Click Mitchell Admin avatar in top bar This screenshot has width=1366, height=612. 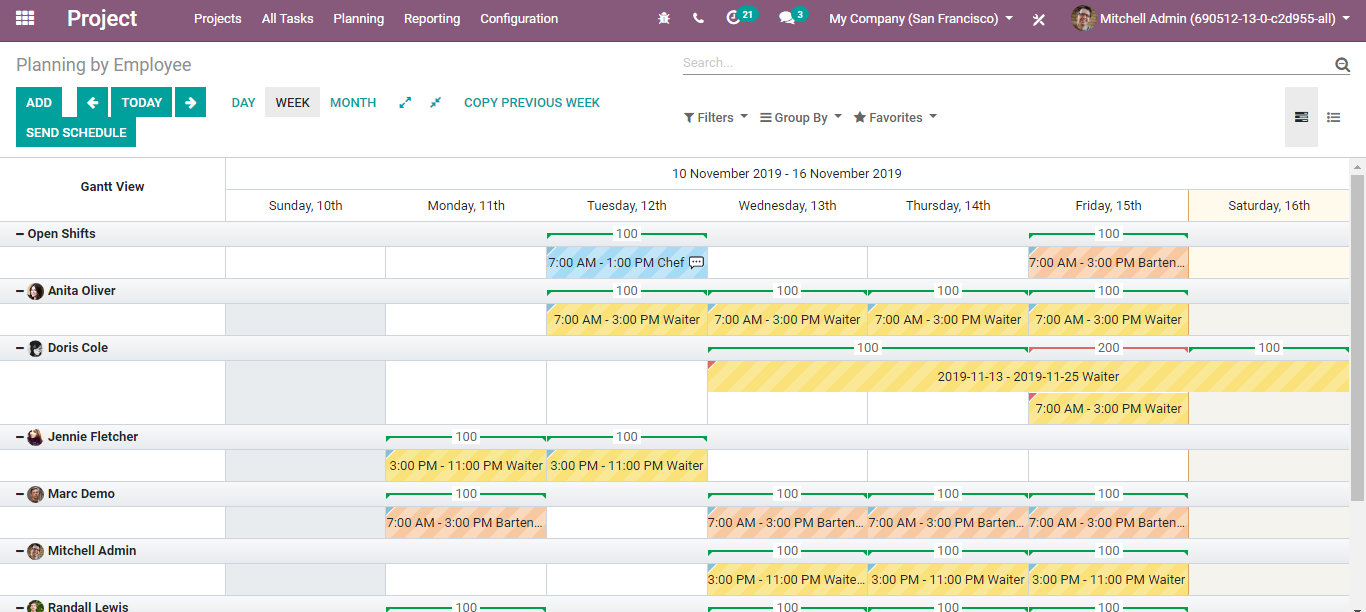(1083, 18)
